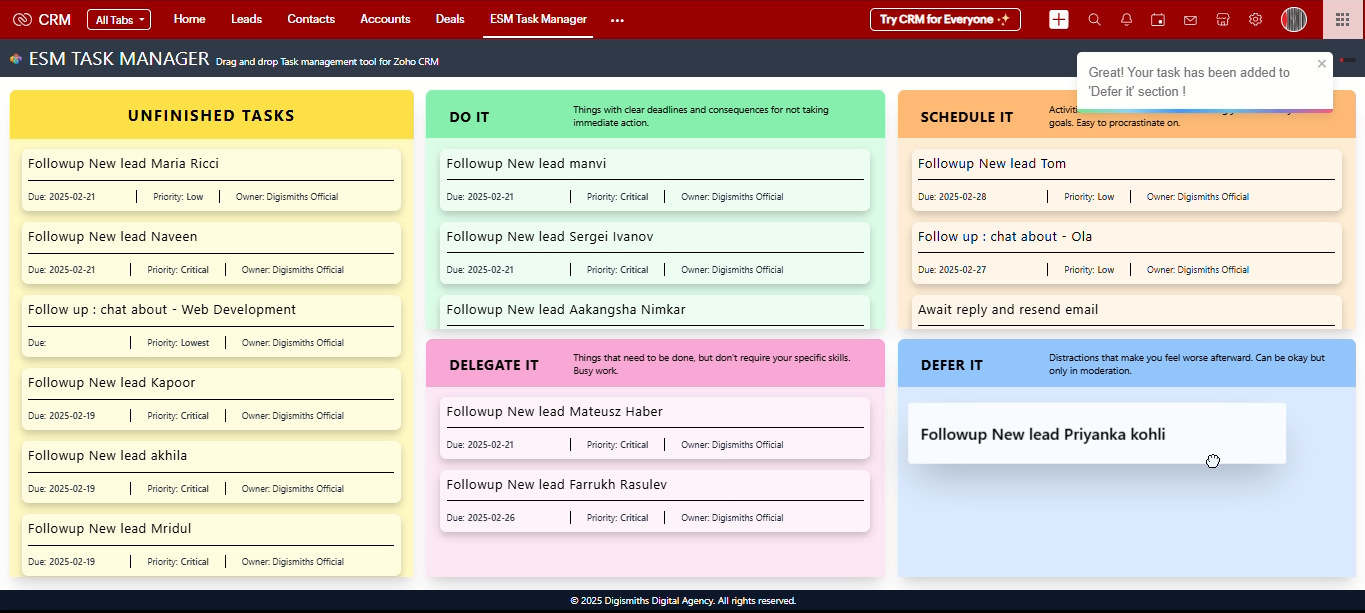
Task: Open setup via the gear icon
Action: click(x=1255, y=20)
